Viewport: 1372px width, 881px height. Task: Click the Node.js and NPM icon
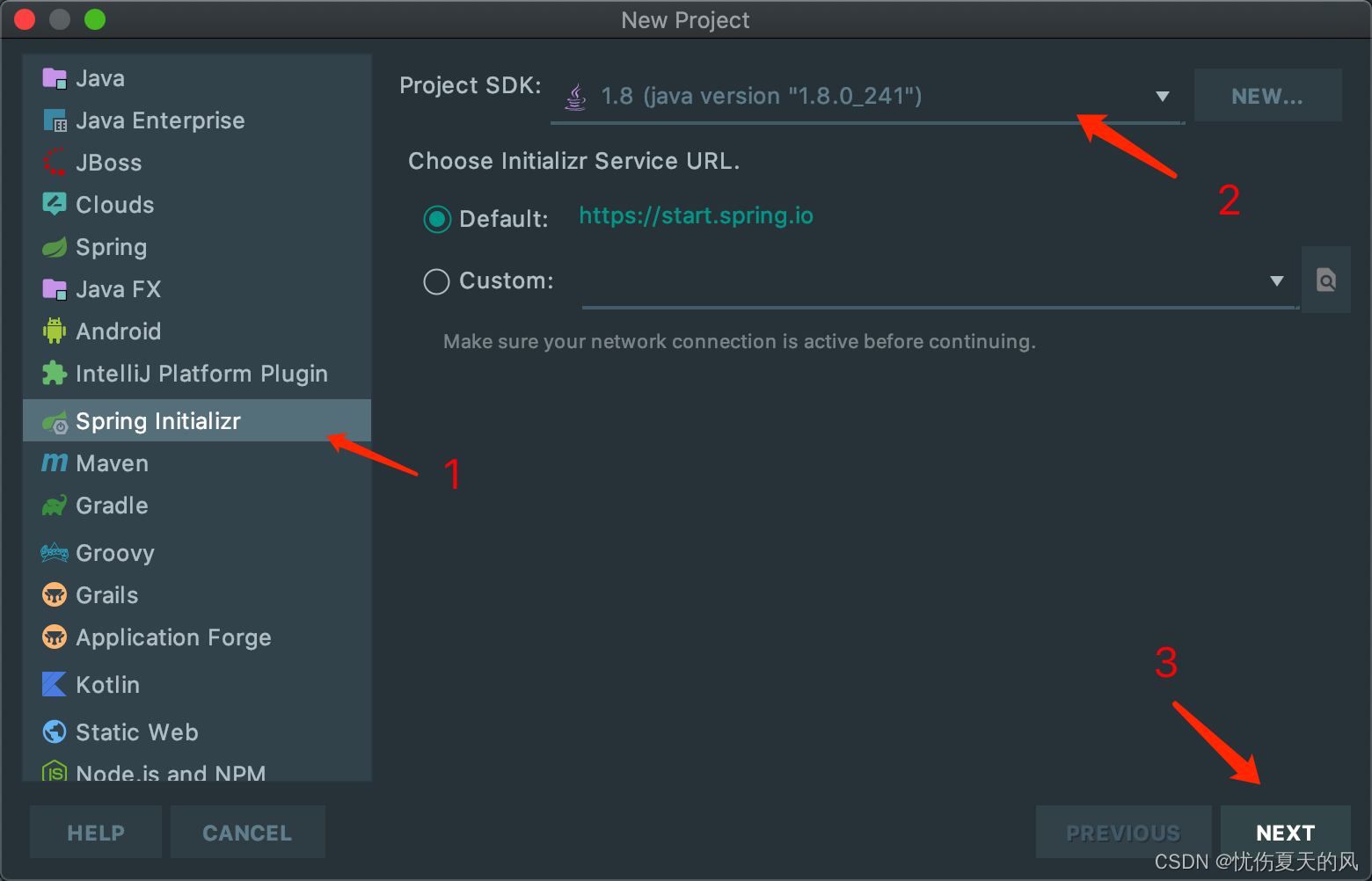pyautogui.click(x=55, y=772)
